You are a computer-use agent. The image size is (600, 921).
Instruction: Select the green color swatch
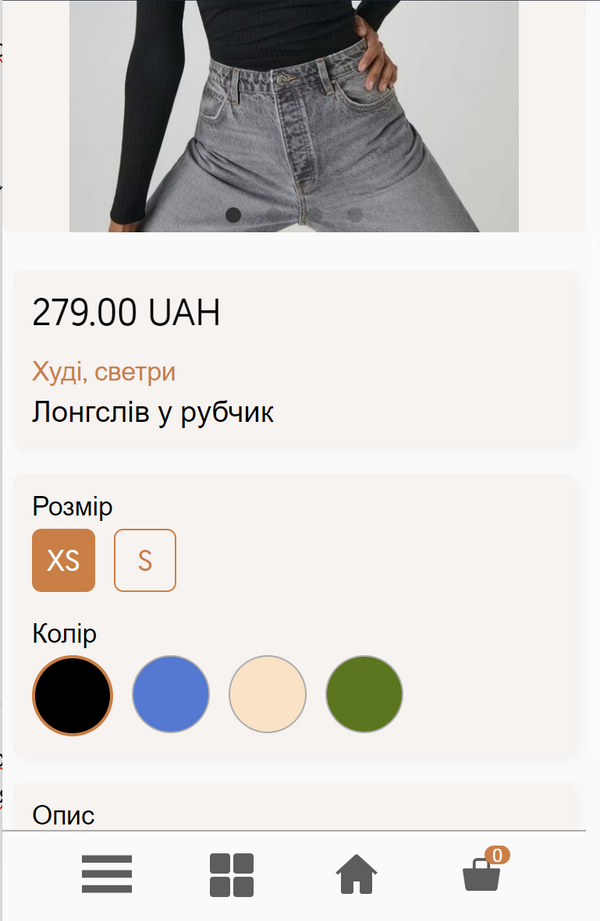coord(364,694)
